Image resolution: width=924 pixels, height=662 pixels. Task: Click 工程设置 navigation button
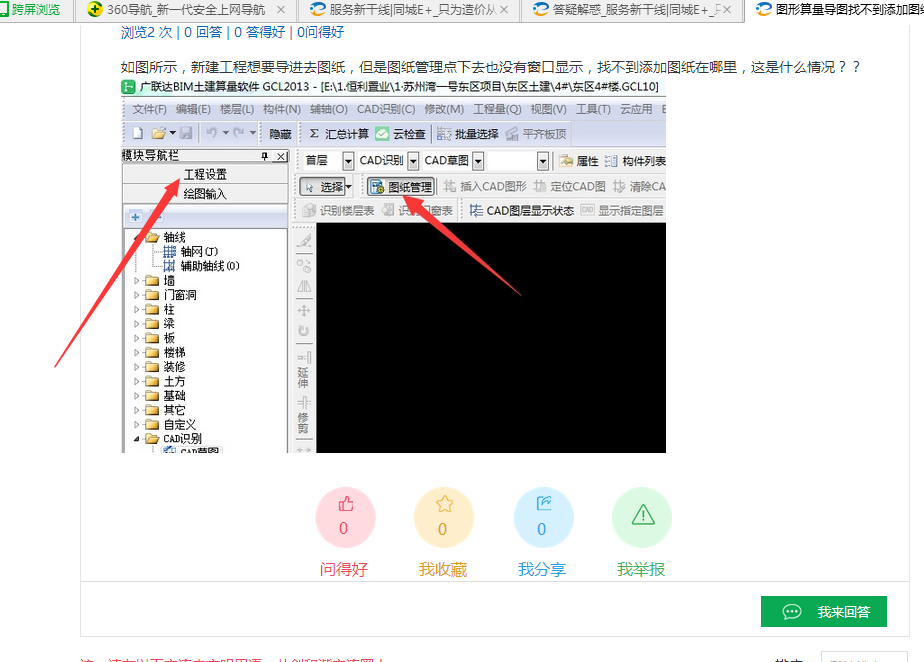205,174
